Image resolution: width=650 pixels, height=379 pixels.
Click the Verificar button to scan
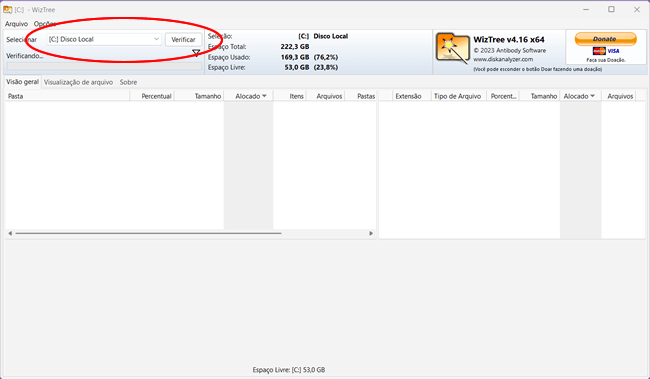pyautogui.click(x=183, y=39)
